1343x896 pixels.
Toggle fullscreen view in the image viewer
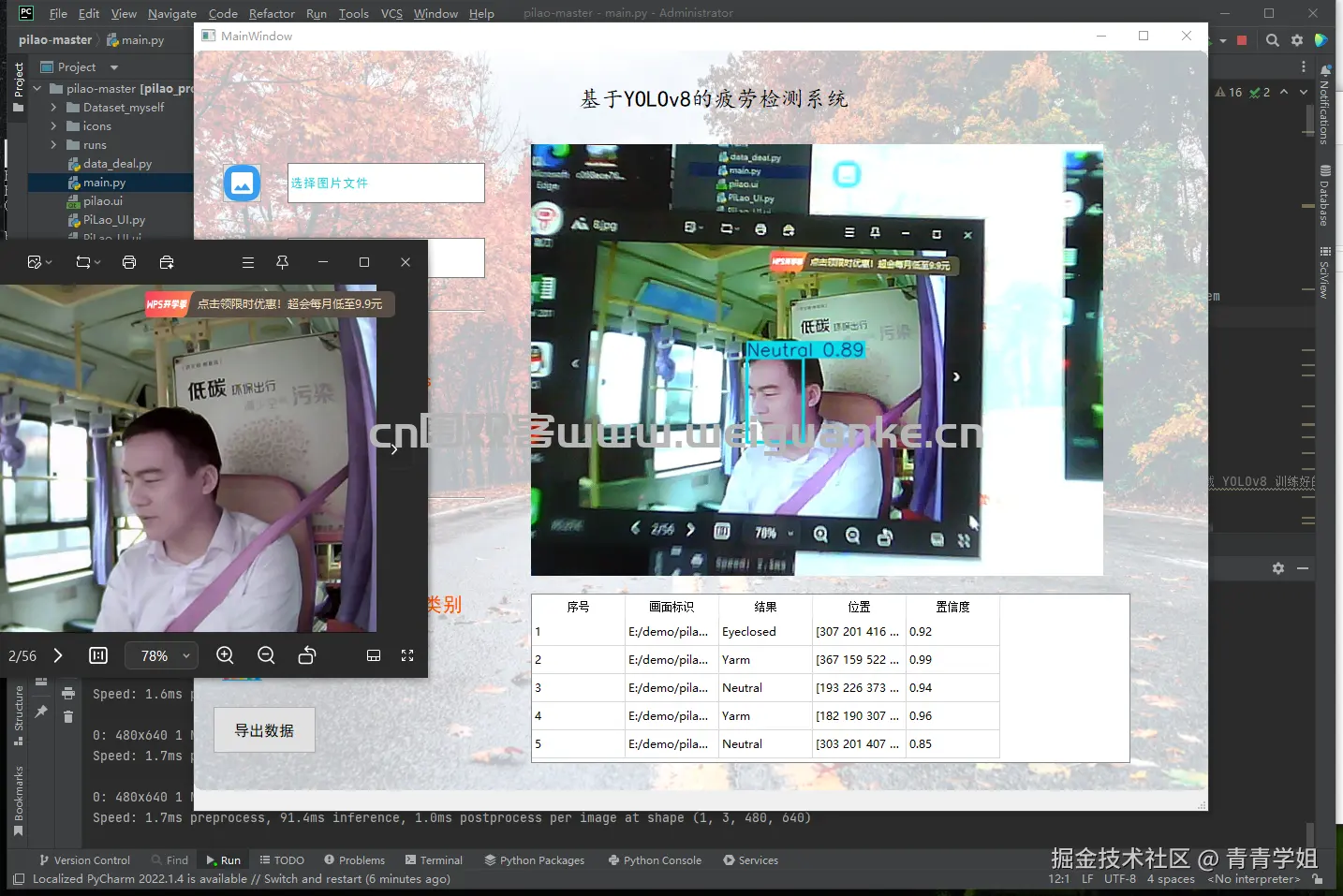[x=407, y=655]
